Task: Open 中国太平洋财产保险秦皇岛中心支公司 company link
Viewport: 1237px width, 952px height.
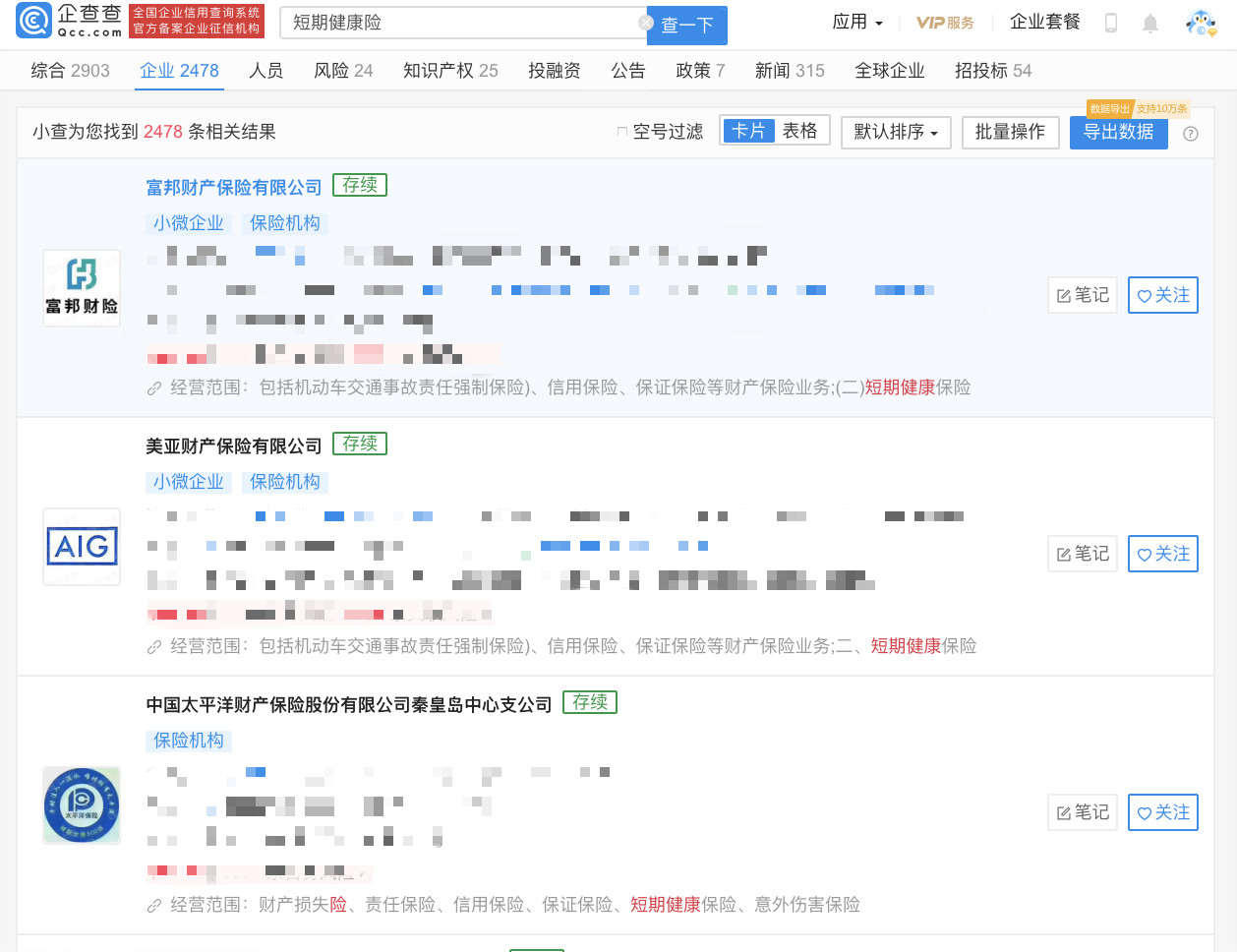Action: (x=349, y=705)
